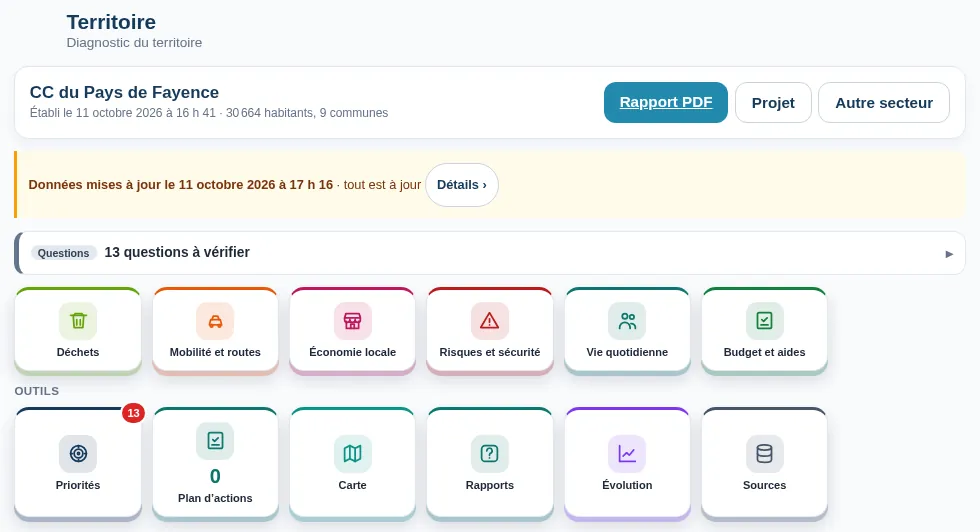
Task: Click the Sources label
Action: tap(764, 485)
